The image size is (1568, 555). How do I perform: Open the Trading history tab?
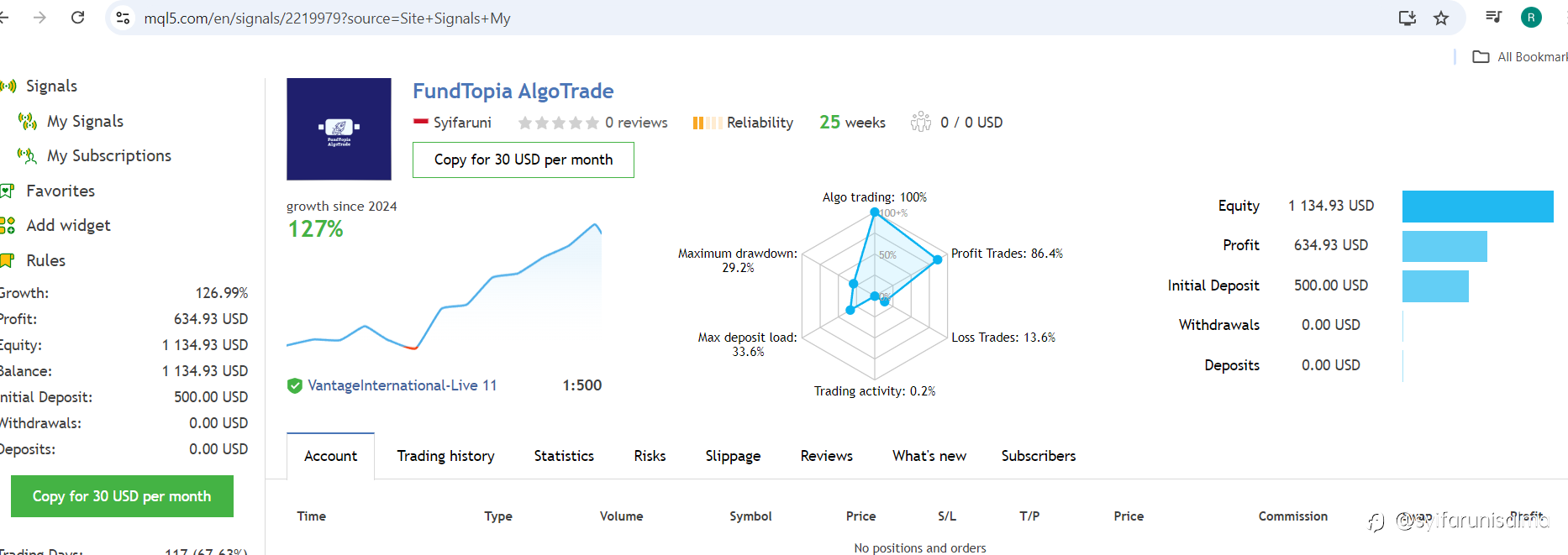tap(445, 456)
